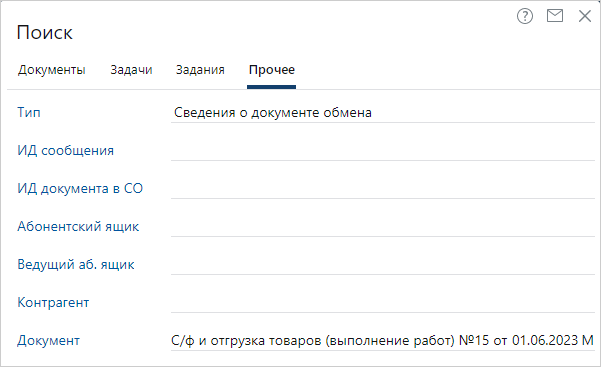Click into the ИД документа в СО field
601x367 pixels.
click(x=383, y=189)
